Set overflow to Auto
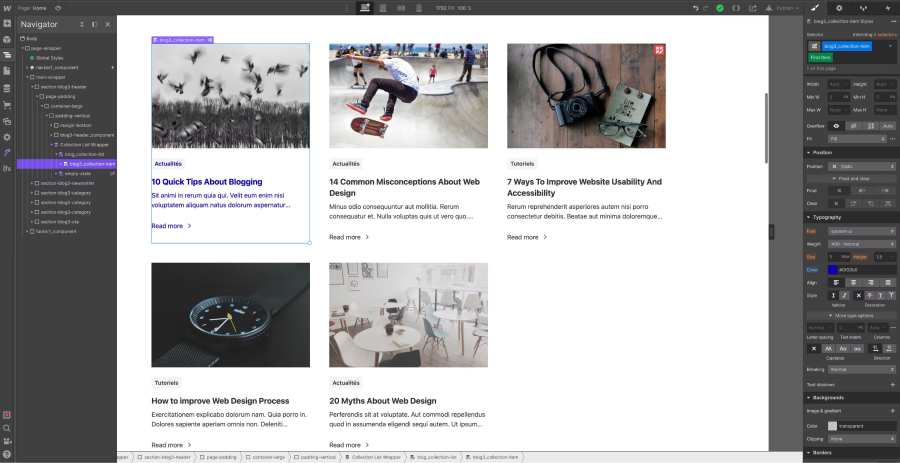 [x=888, y=126]
